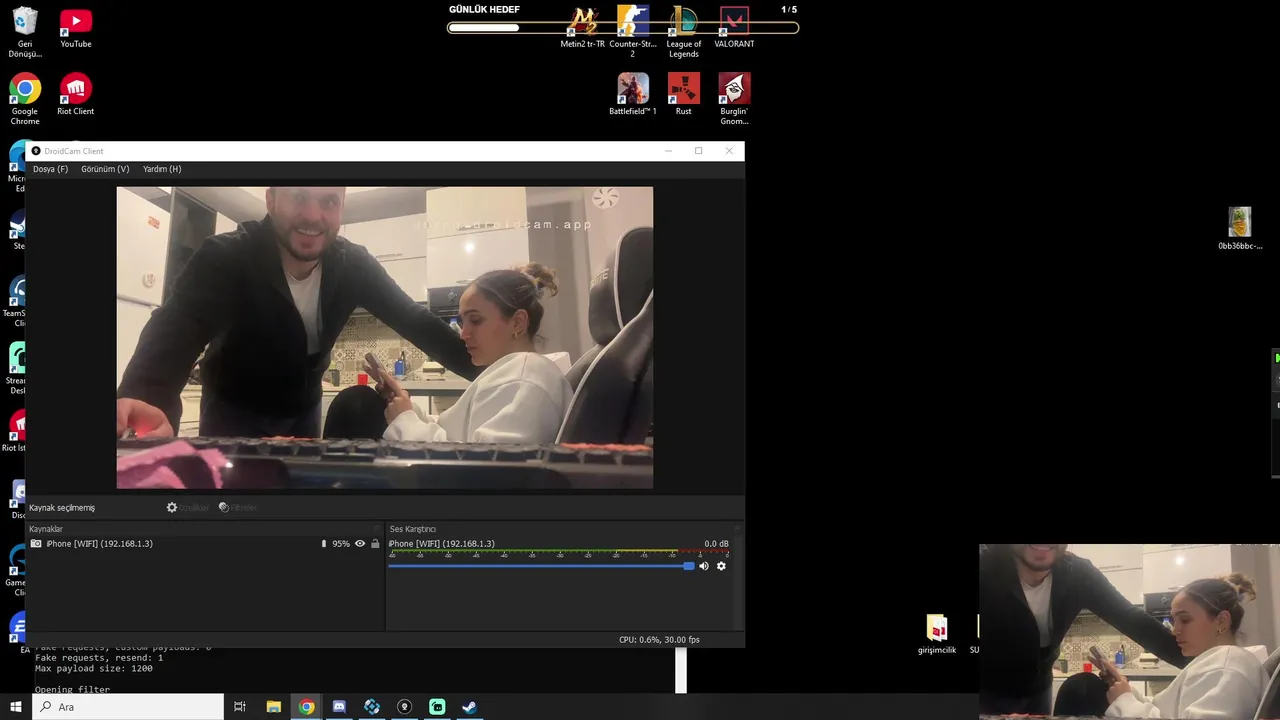Toggle the lock on iPhone source
Viewport: 1280px width, 720px height.
[375, 544]
